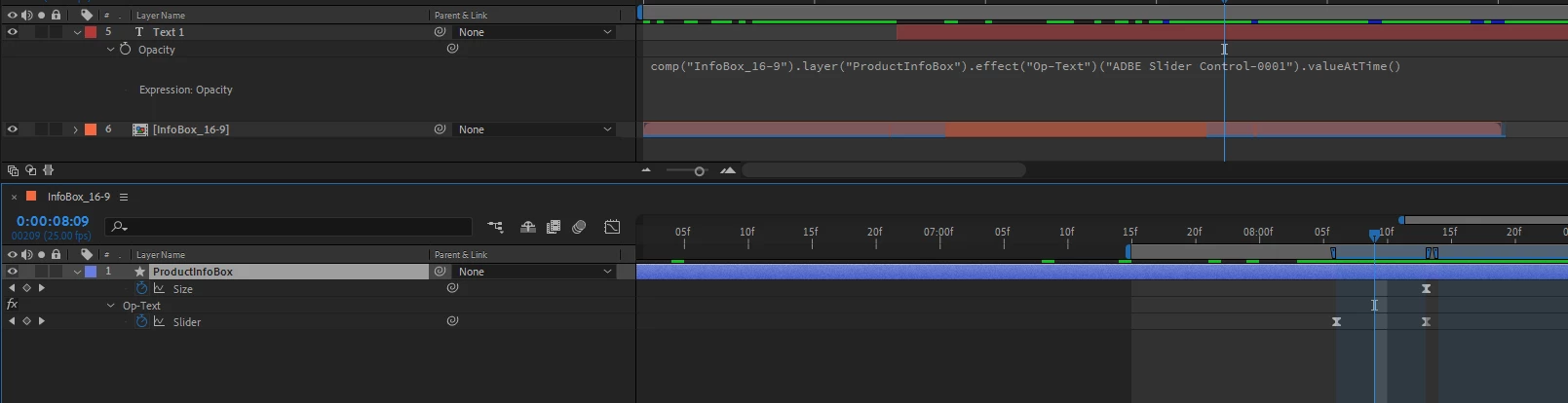Change the red label color of Text 1
The image size is (1568, 403).
click(91, 32)
